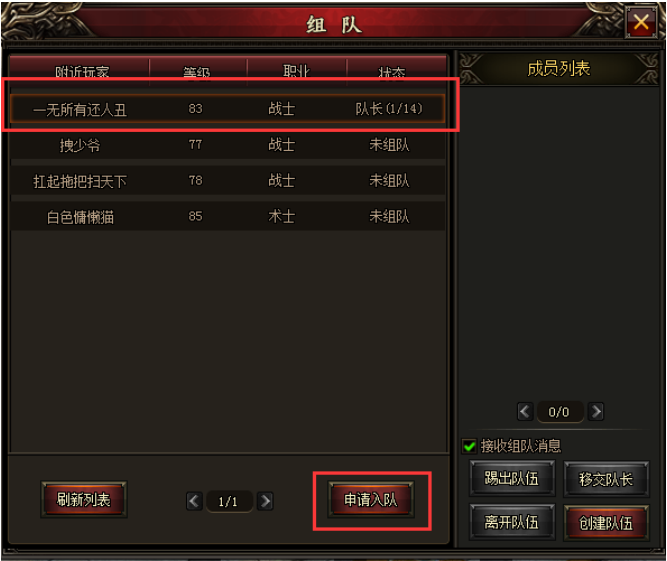667x561 pixels.
Task: Click next page arrow under member list
Action: (x=596, y=411)
